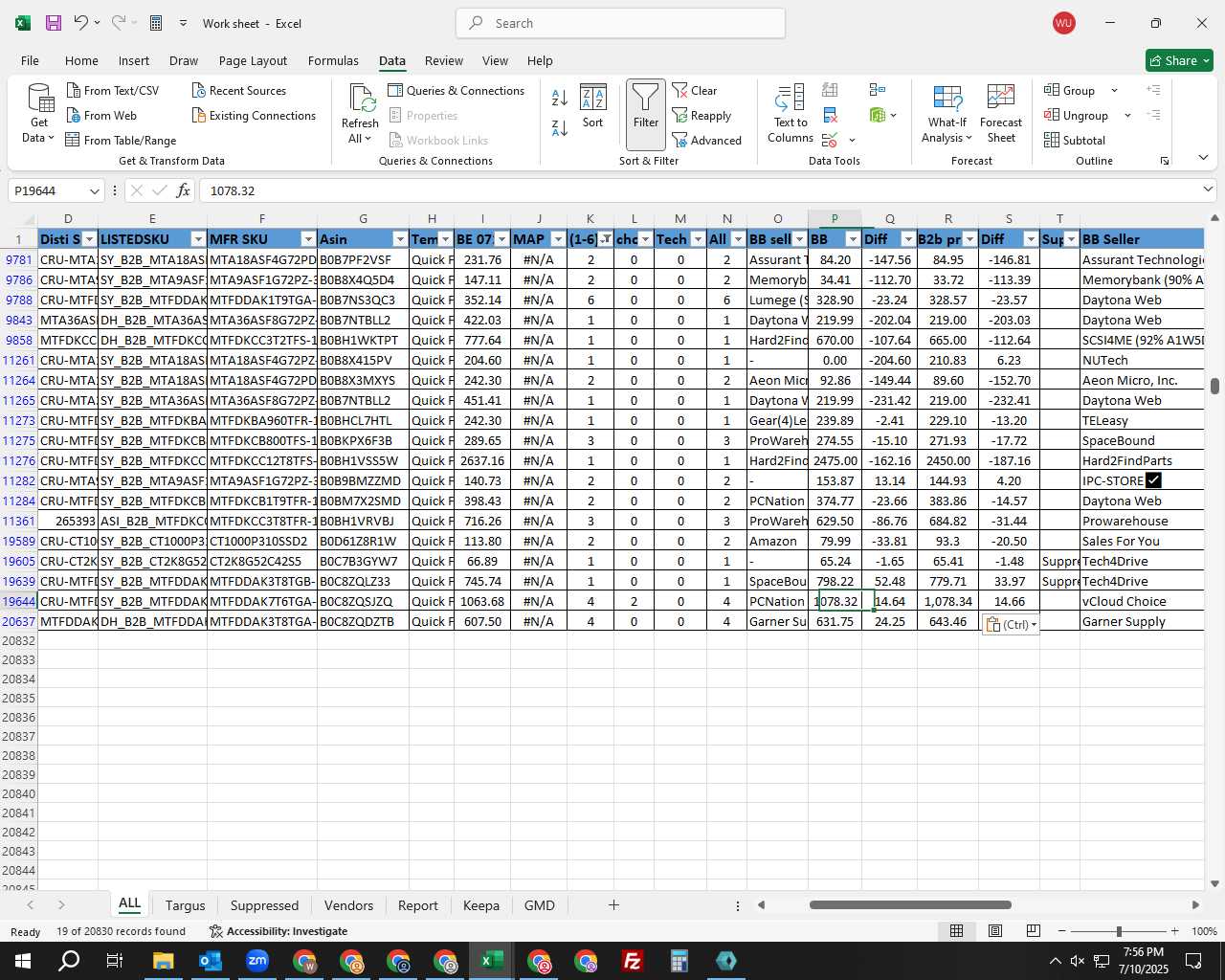Screen dimensions: 1225x980
Task: Open MFR SKU column filter dropdown
Action: (x=308, y=239)
